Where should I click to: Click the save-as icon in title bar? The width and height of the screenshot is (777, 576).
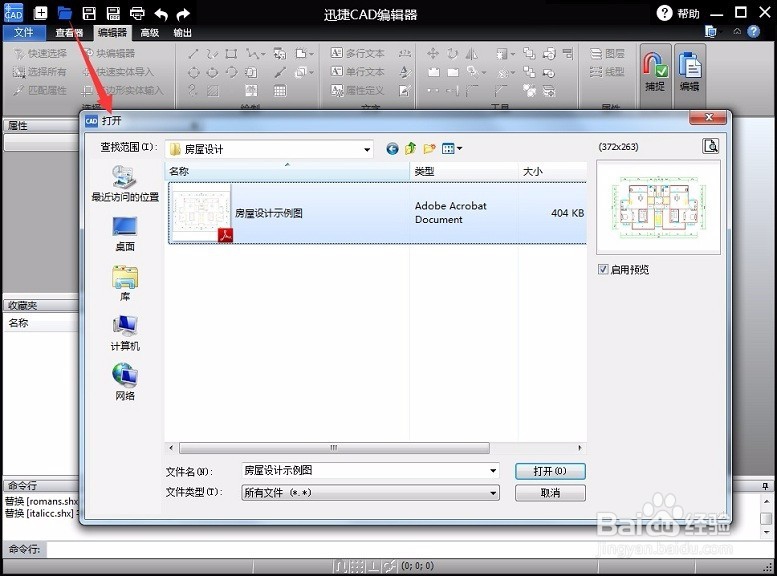pos(113,13)
